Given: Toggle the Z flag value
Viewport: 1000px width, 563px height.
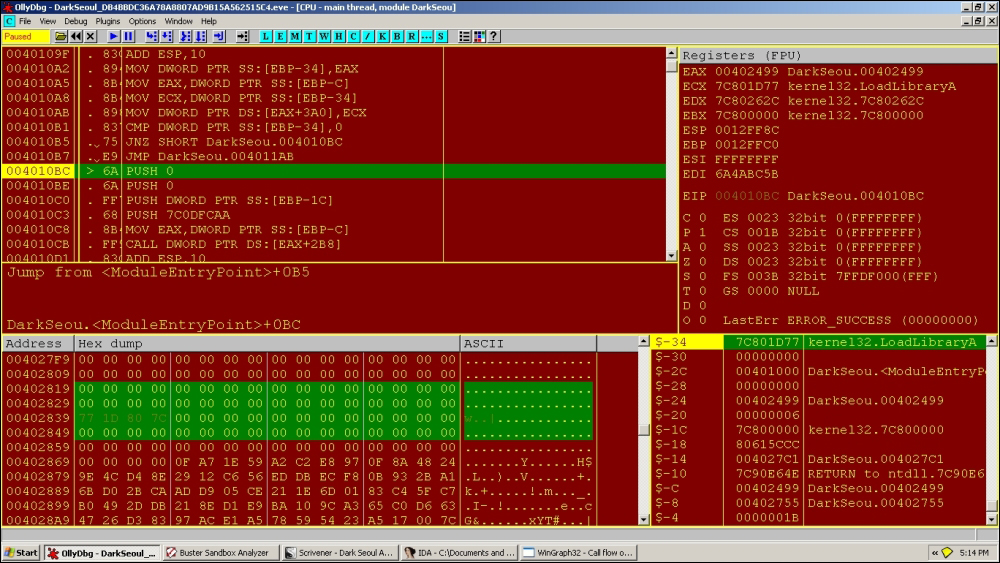Looking at the screenshot, I should [x=702, y=261].
